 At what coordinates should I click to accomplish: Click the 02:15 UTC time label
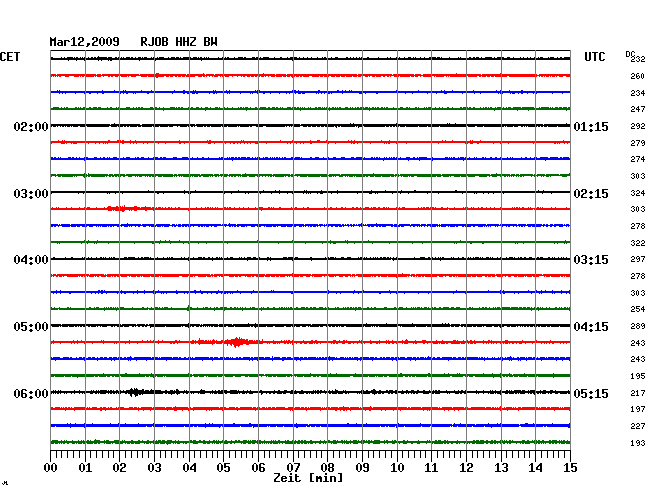click(591, 194)
